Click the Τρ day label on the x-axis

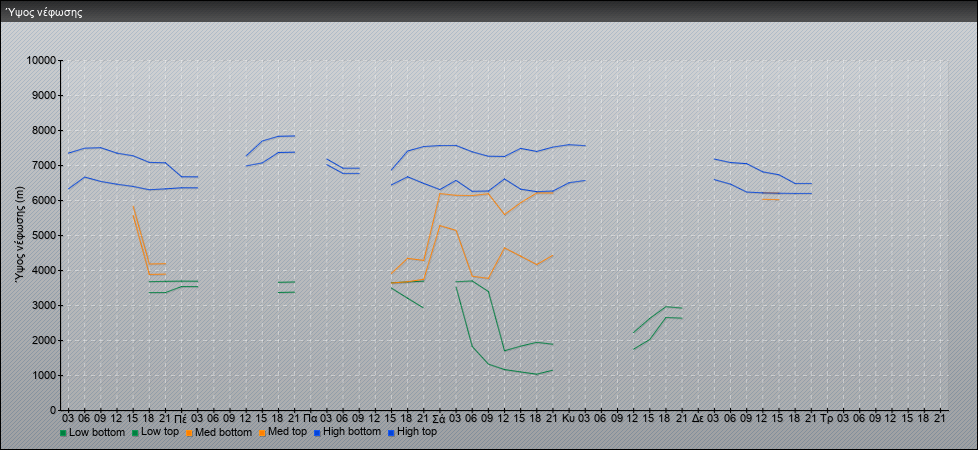[827, 418]
